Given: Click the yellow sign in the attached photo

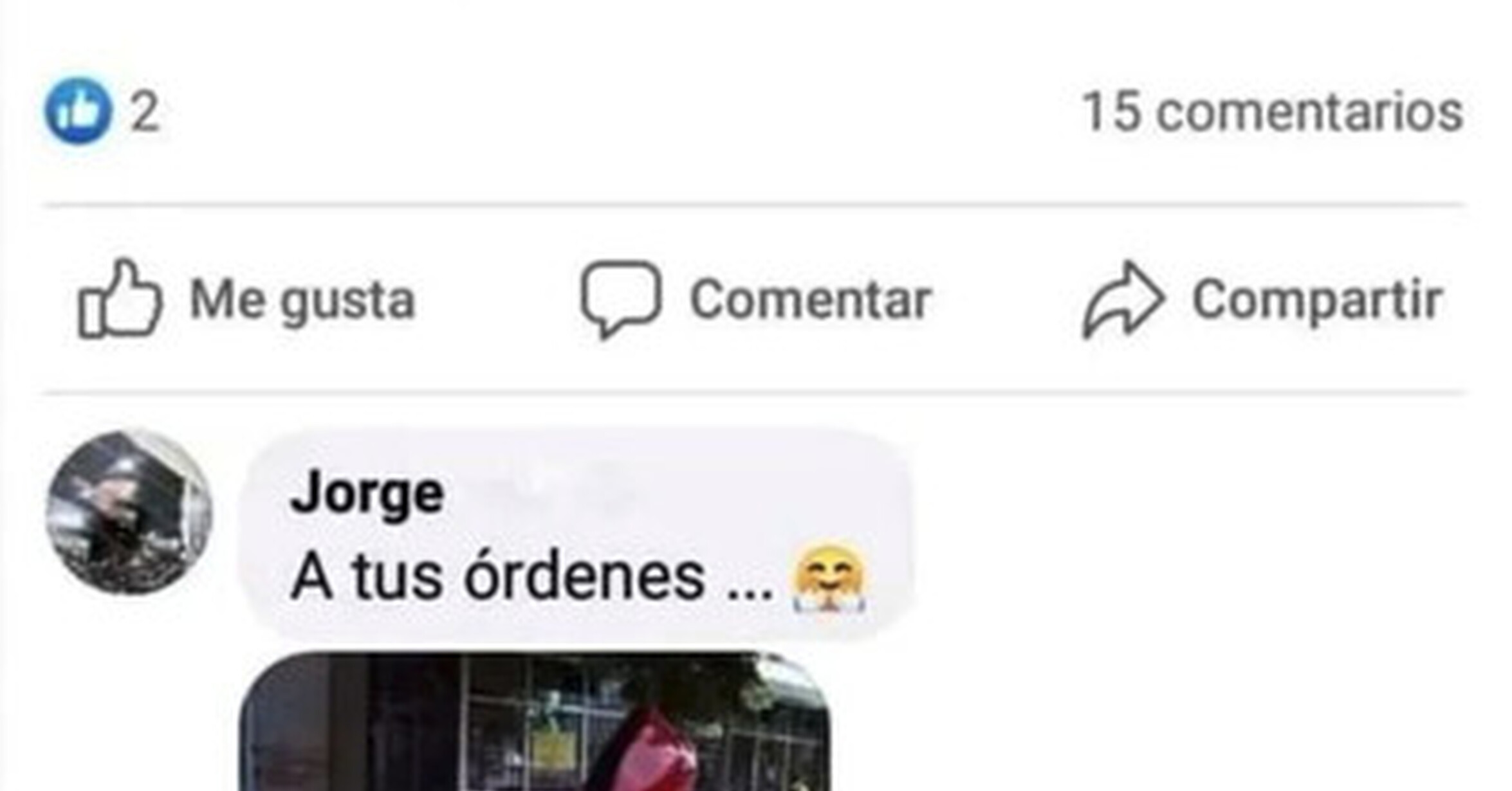Looking at the screenshot, I should pyautogui.click(x=553, y=748).
